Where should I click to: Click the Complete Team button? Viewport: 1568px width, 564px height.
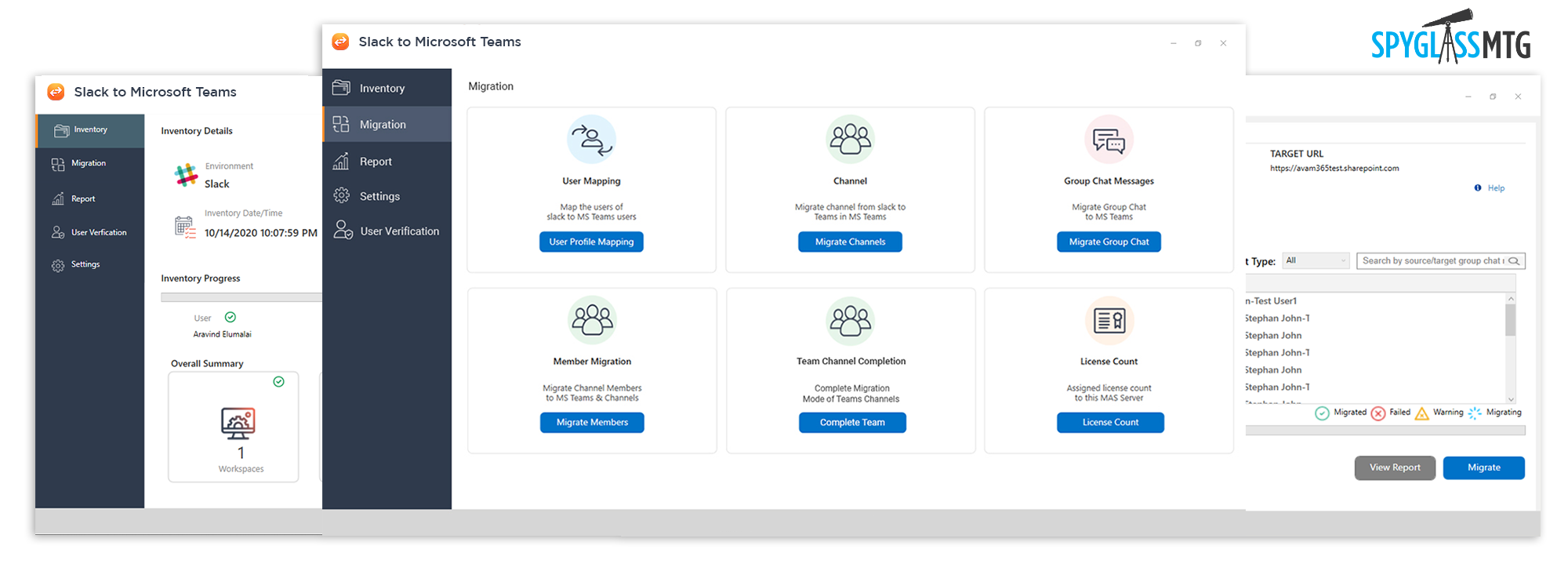coord(852,422)
